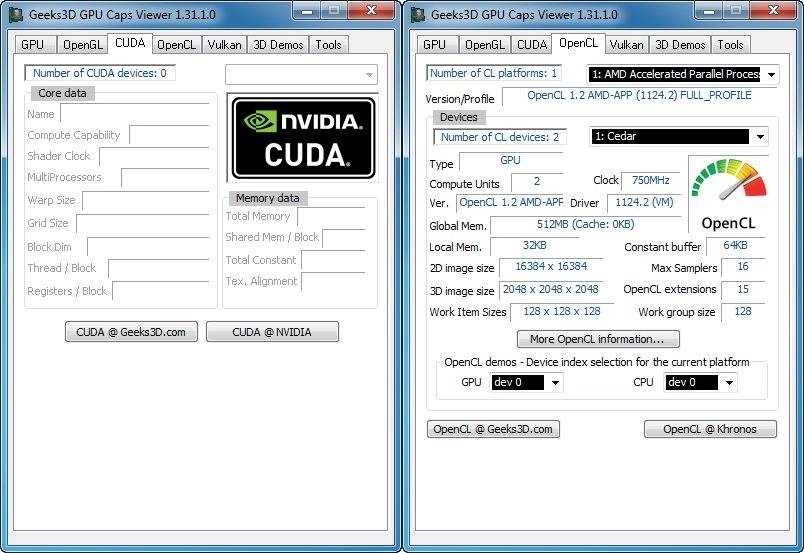Click the Shader Clock field
804x553 pixels.
click(154, 156)
